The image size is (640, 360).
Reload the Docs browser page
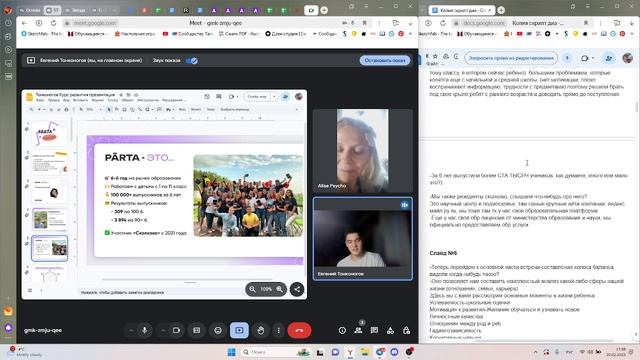pyautogui.click(x=443, y=23)
